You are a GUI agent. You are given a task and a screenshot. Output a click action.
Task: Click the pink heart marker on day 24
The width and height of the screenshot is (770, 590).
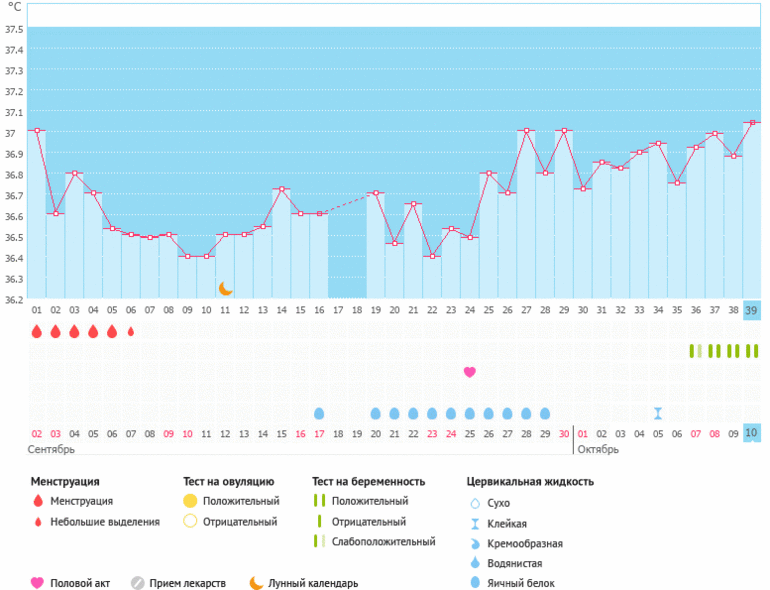[x=470, y=372]
